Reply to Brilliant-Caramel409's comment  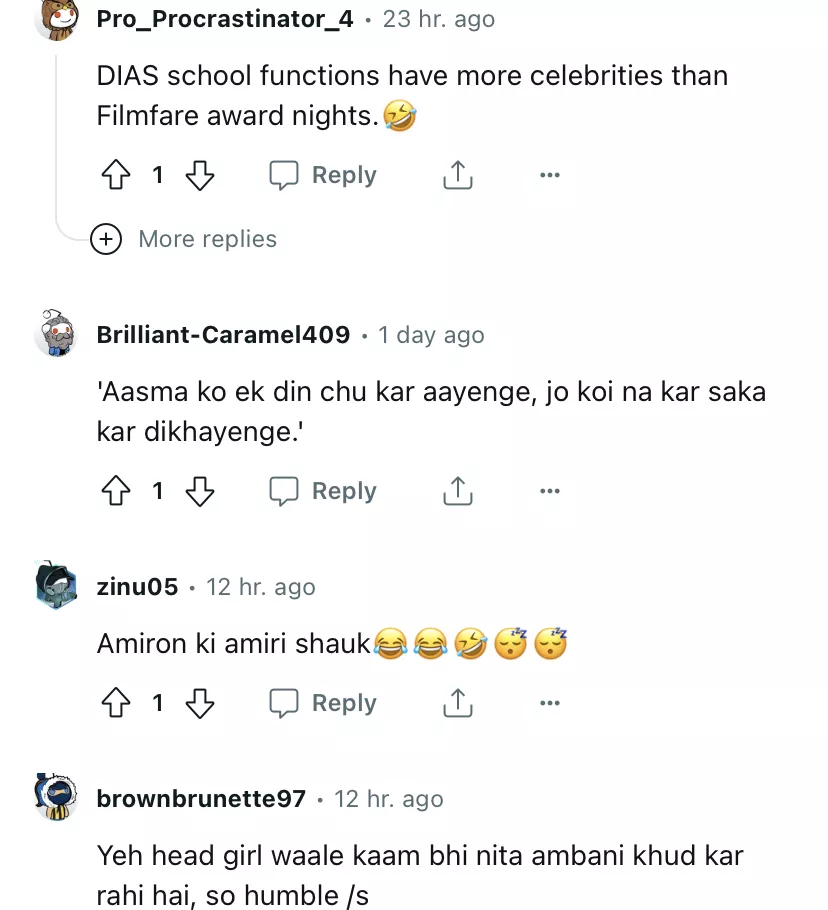click(323, 491)
